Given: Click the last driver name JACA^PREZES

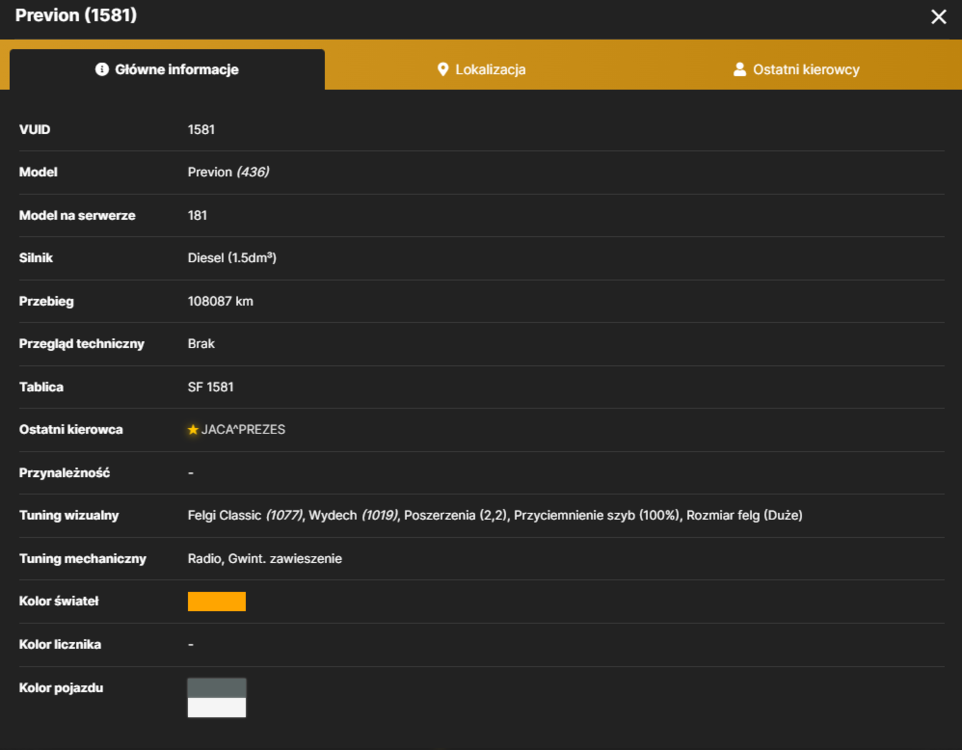Looking at the screenshot, I should click(244, 430).
